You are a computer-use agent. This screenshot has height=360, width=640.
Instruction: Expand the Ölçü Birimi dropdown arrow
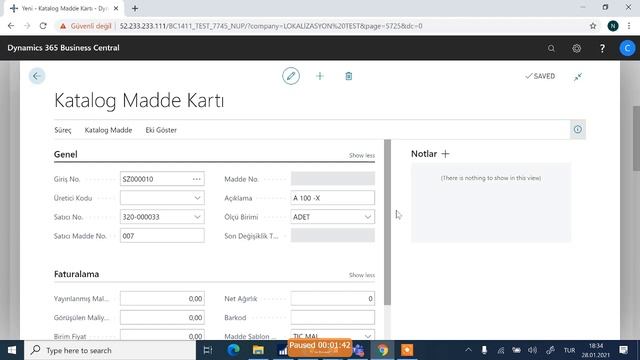coord(367,217)
